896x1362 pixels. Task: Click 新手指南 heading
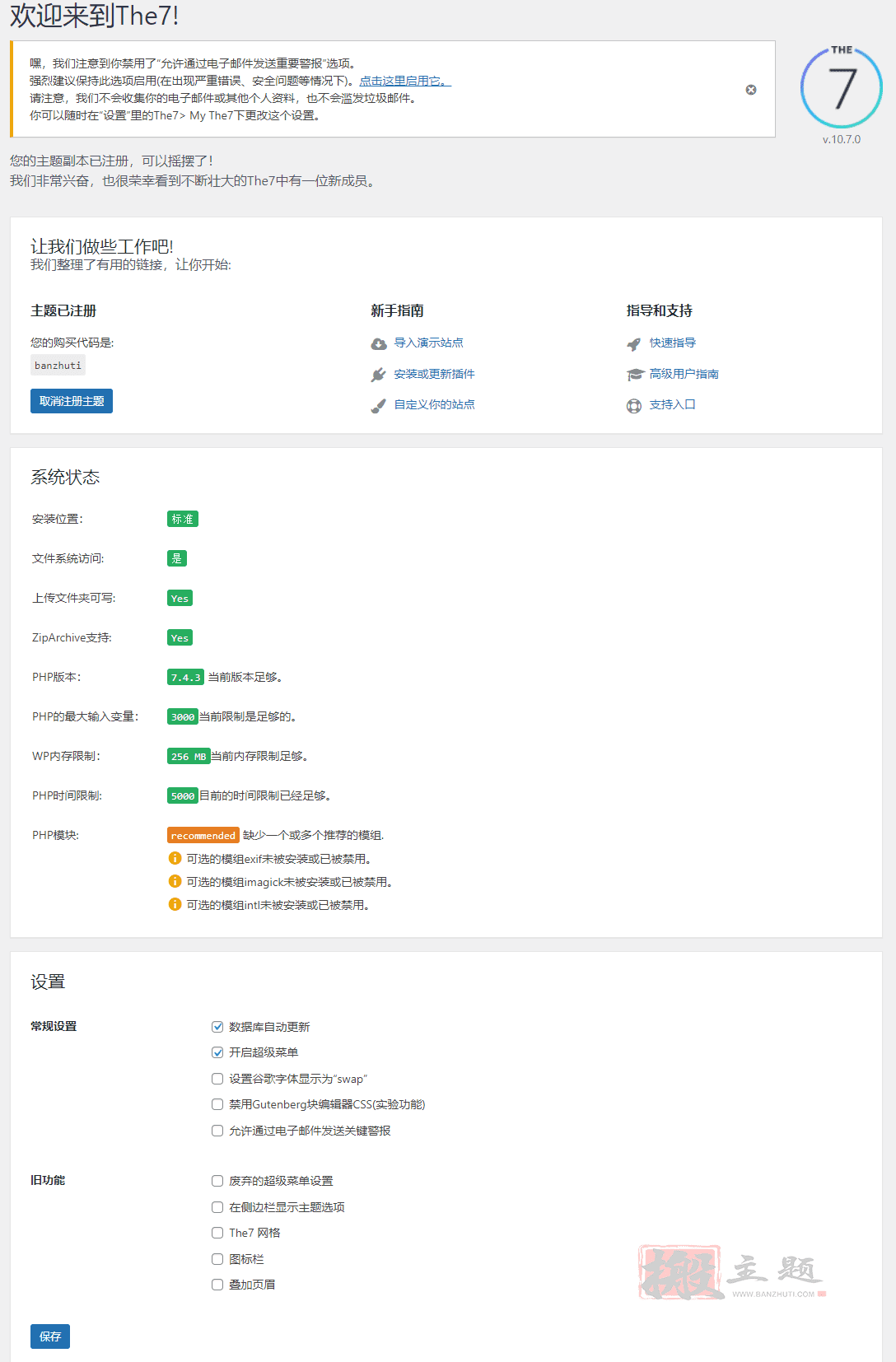(397, 310)
